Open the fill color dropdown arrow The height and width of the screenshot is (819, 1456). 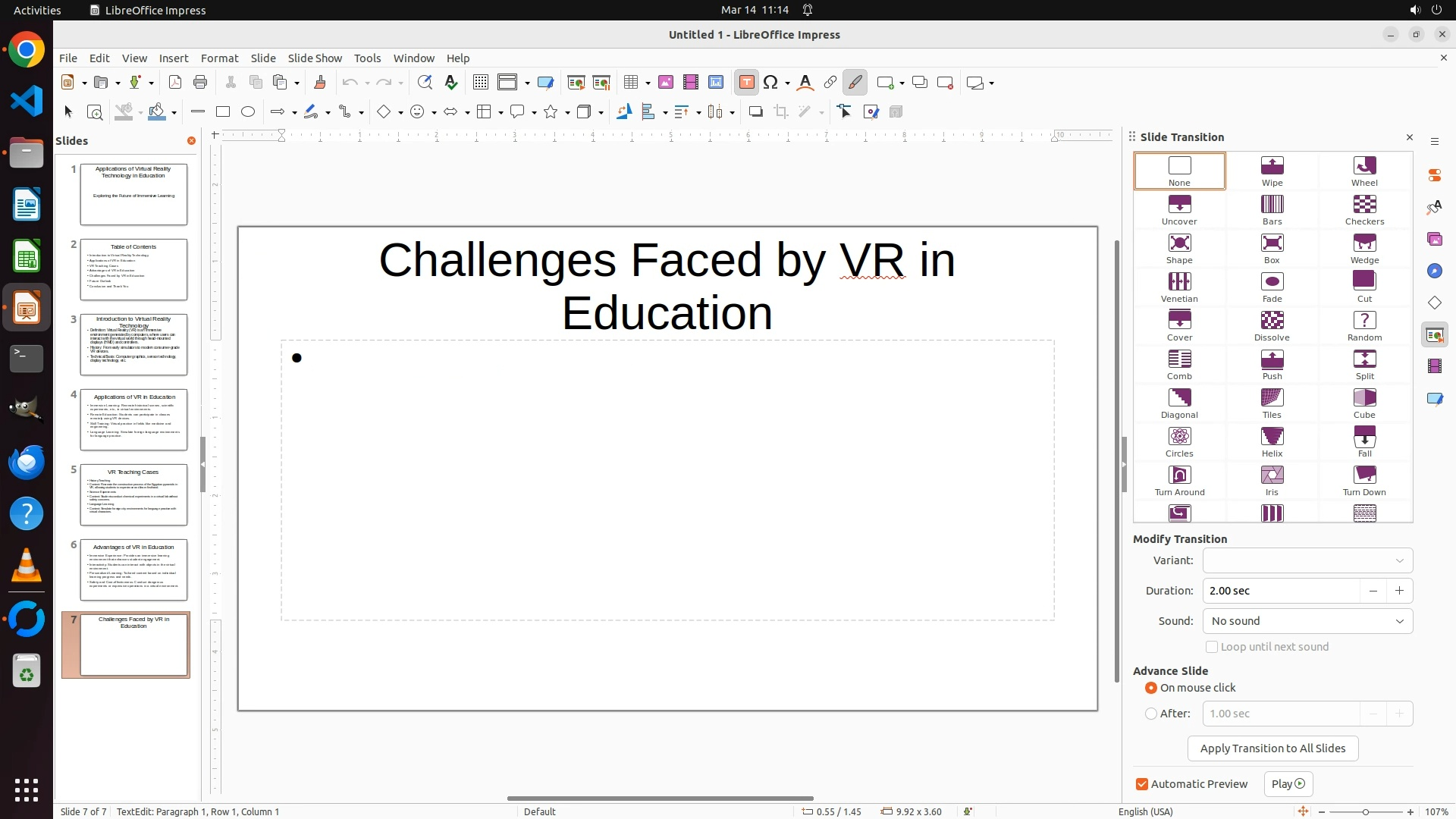(x=174, y=113)
